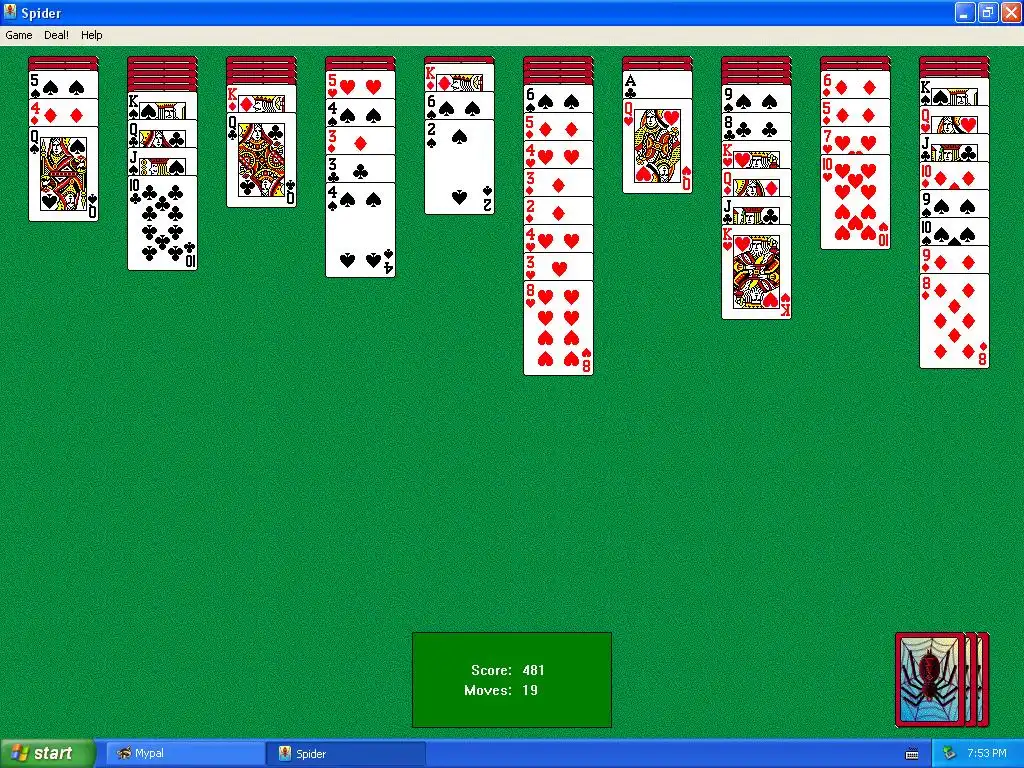Click the Score and Moves box for a hint

pyautogui.click(x=512, y=680)
